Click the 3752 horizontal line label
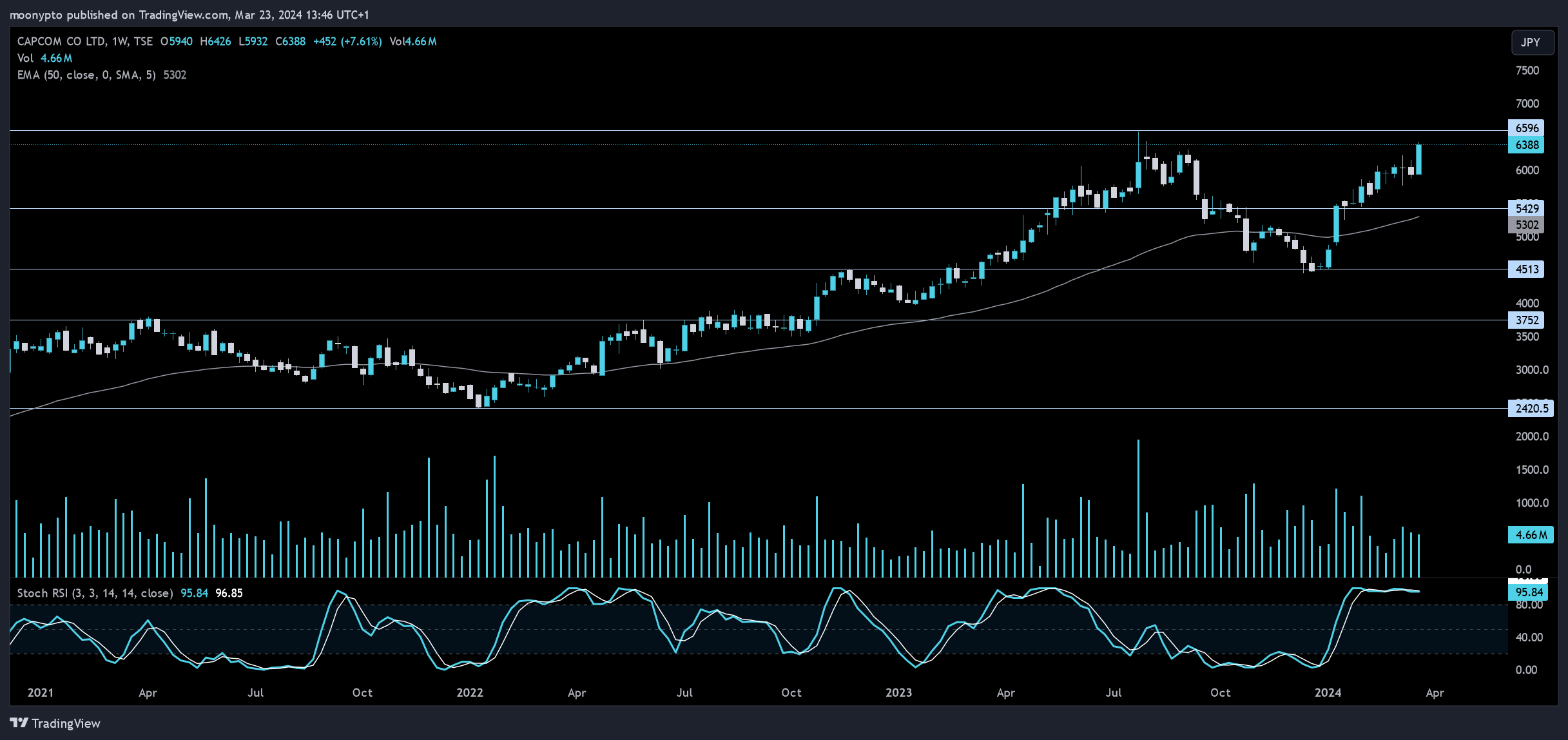1568x740 pixels. 1525,320
